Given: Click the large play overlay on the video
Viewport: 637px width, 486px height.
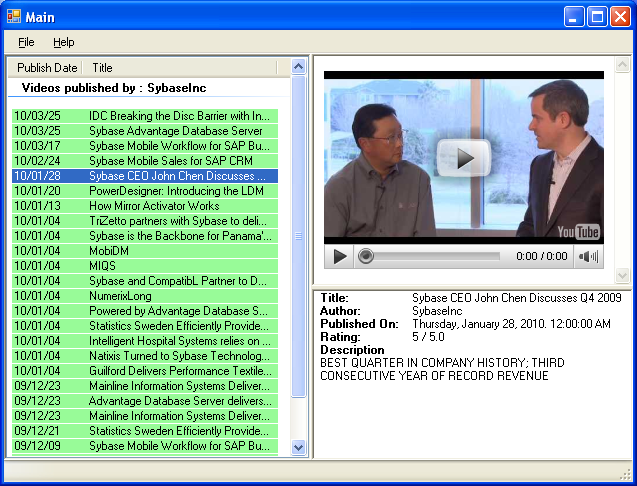Looking at the screenshot, I should [464, 158].
